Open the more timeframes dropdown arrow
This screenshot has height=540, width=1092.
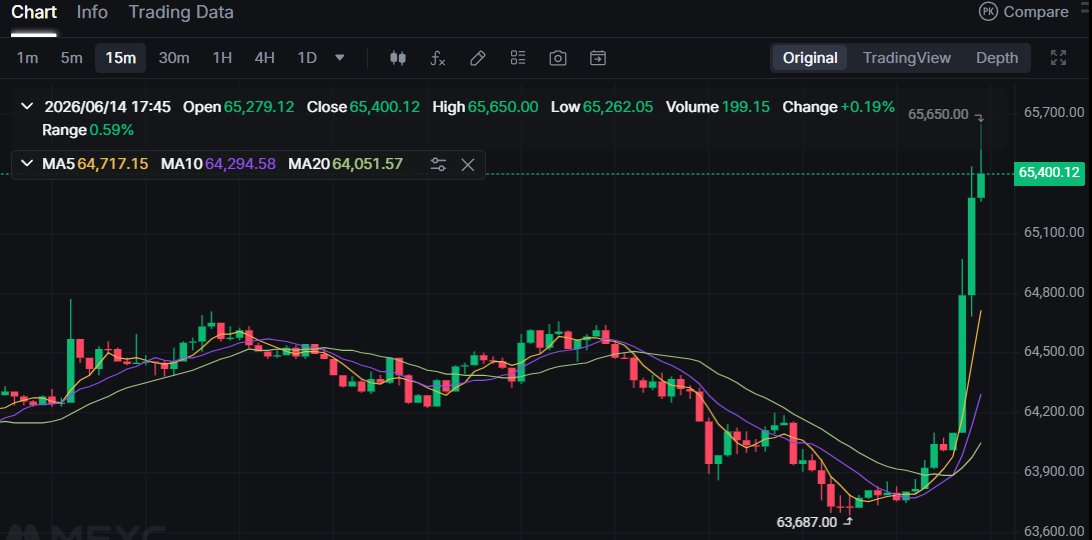(340, 58)
